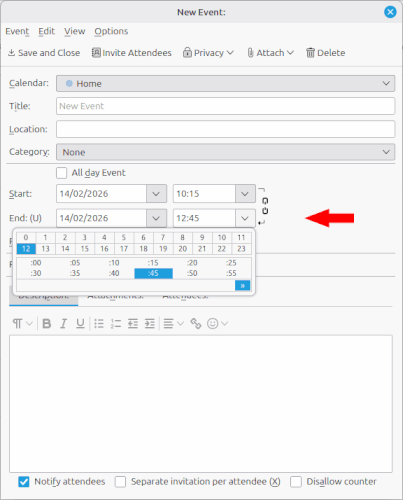The width and height of the screenshot is (403, 500).
Task: Click the outdent icon
Action: click(x=133, y=323)
